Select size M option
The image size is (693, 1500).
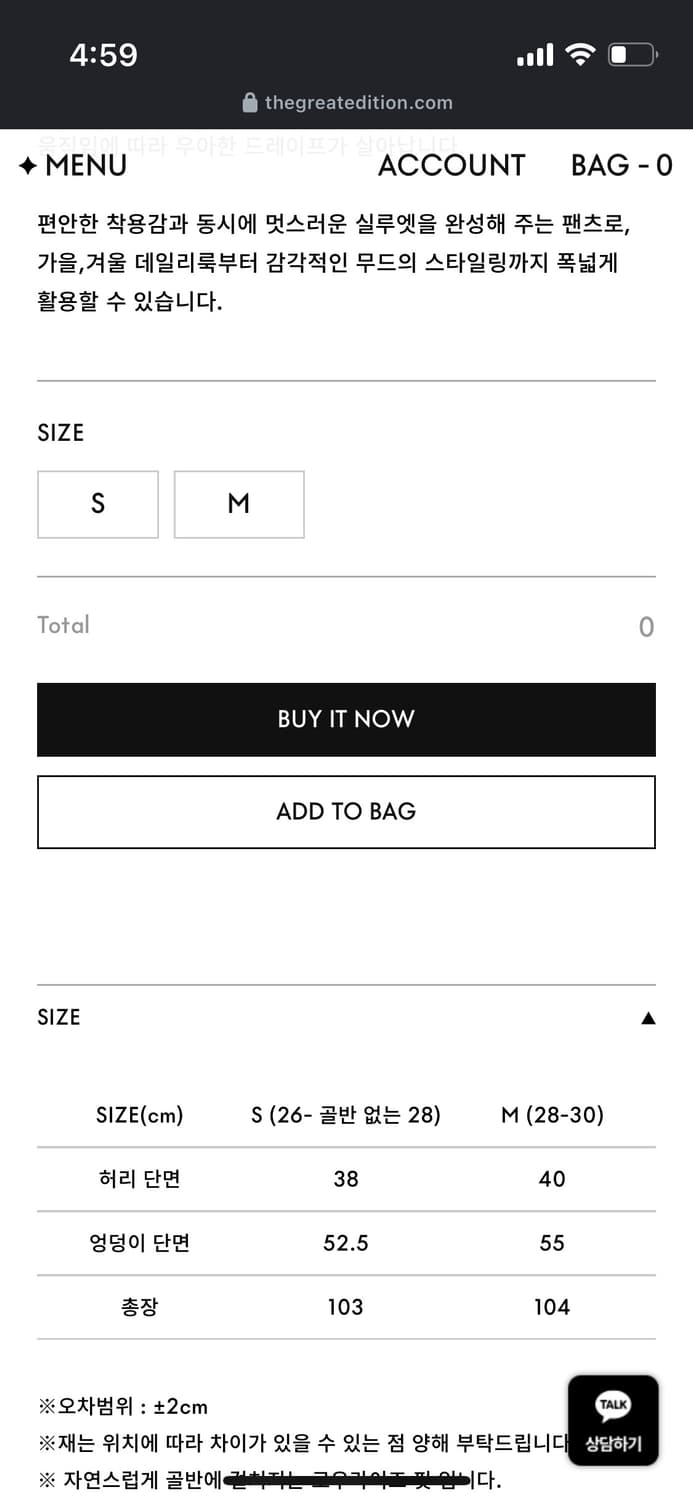(x=239, y=504)
